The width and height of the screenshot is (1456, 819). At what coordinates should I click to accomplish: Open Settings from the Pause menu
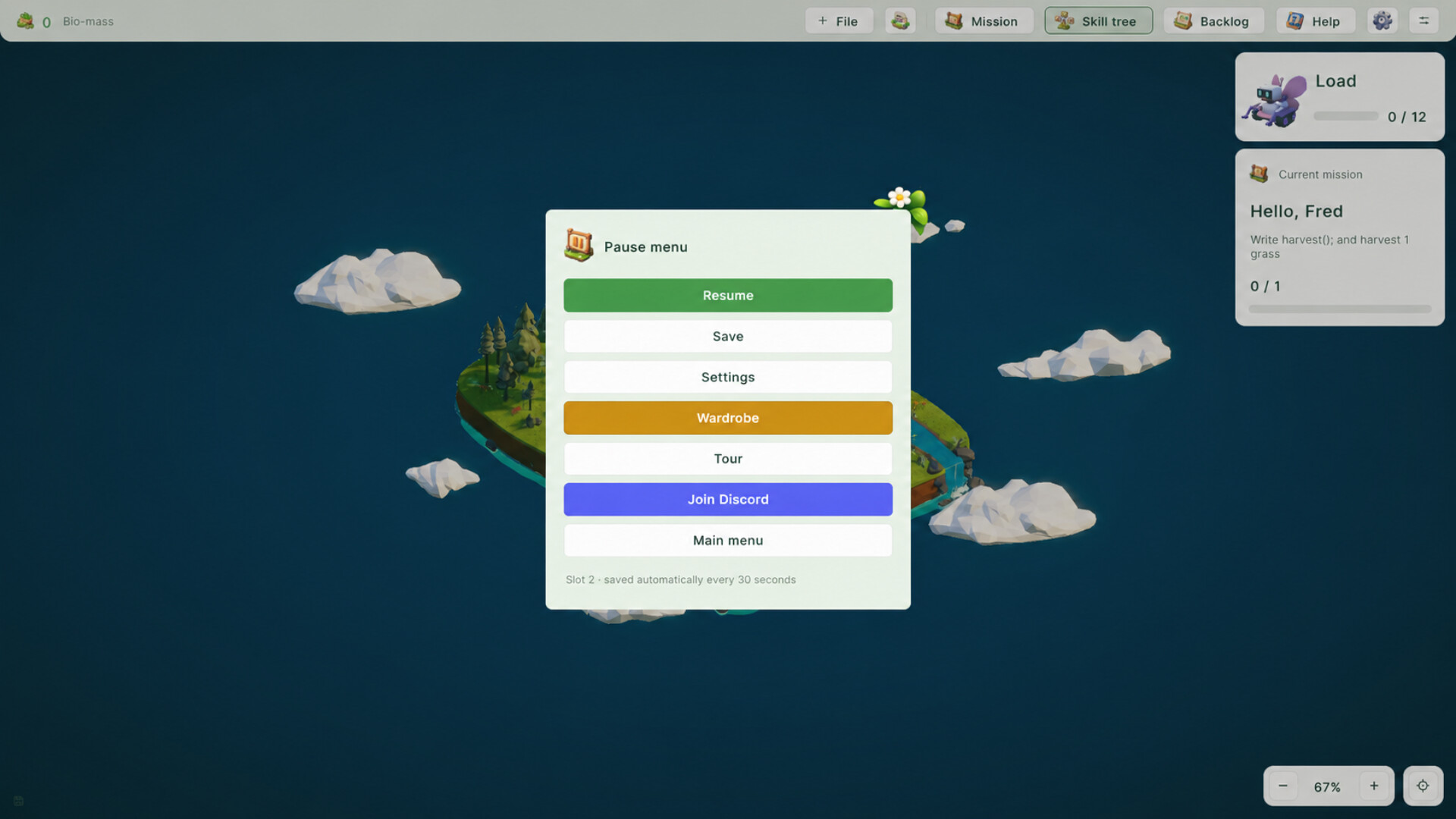coord(728,378)
